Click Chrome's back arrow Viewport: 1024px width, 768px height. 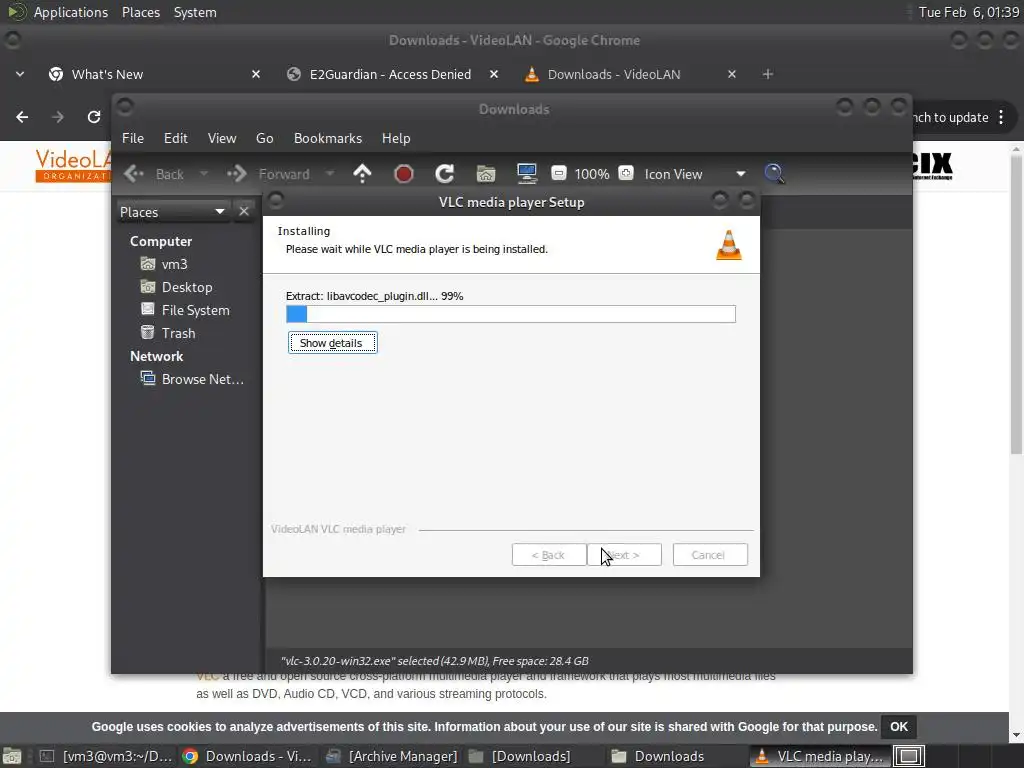pyautogui.click(x=22, y=117)
